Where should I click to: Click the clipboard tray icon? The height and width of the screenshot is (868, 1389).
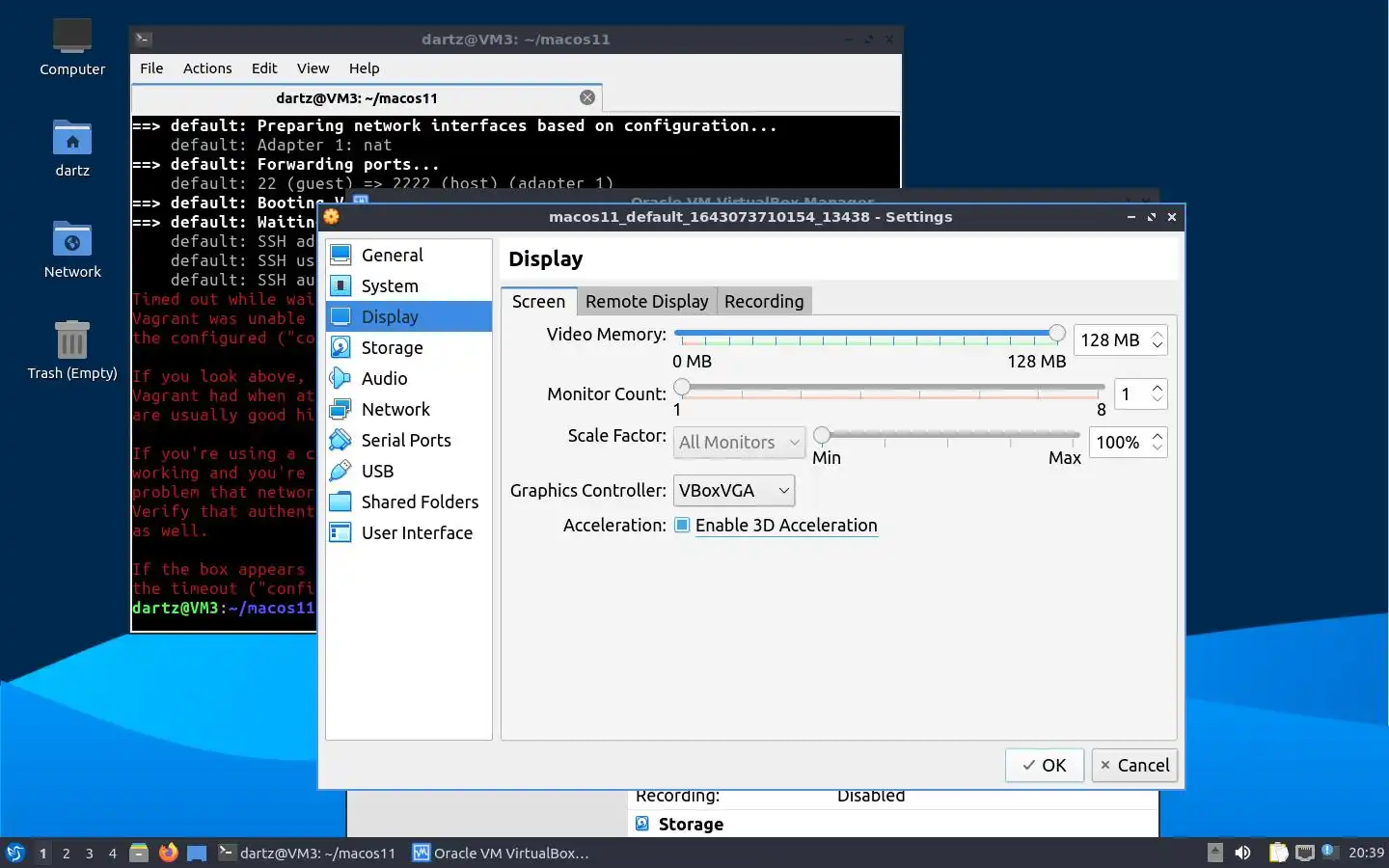tap(1279, 853)
